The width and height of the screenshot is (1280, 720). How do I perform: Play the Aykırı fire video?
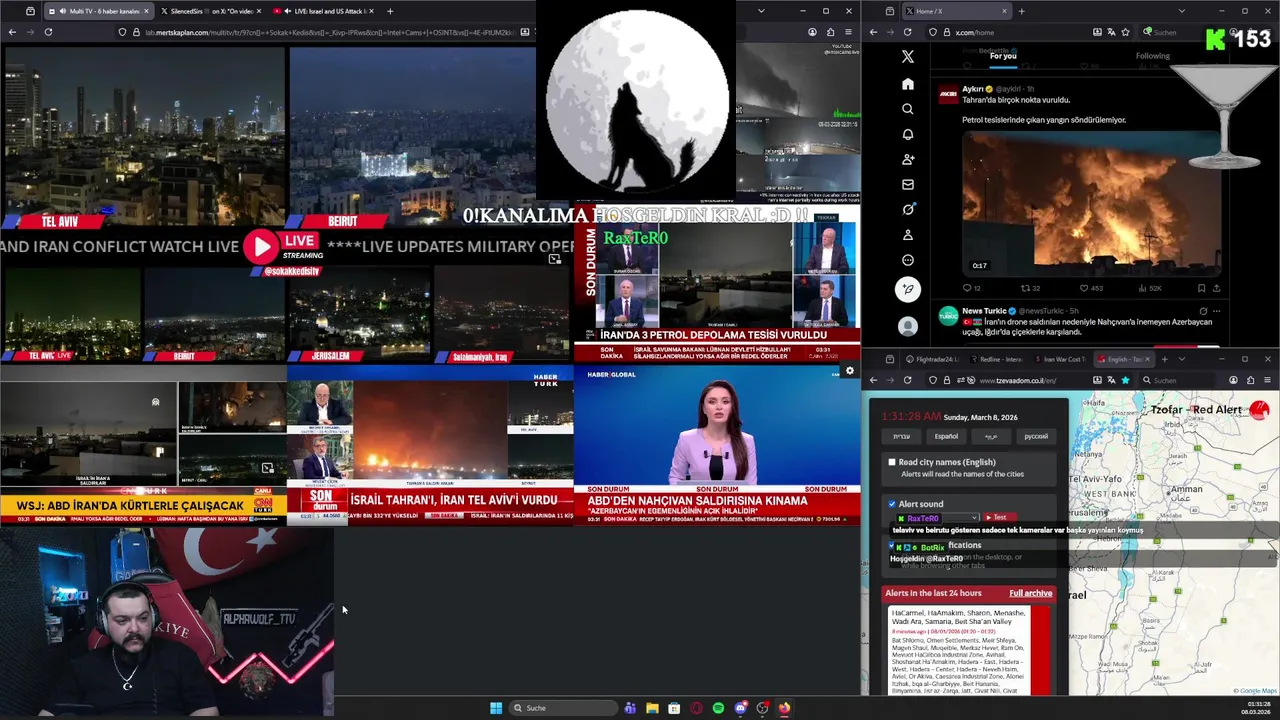[x=1092, y=205]
